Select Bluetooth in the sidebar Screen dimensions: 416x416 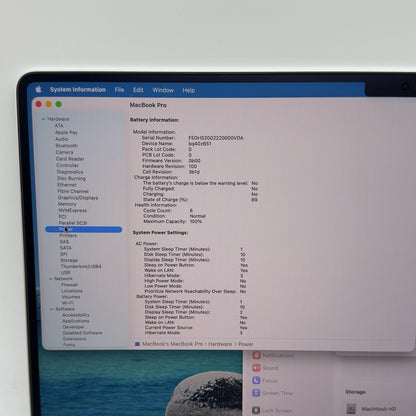click(67, 146)
